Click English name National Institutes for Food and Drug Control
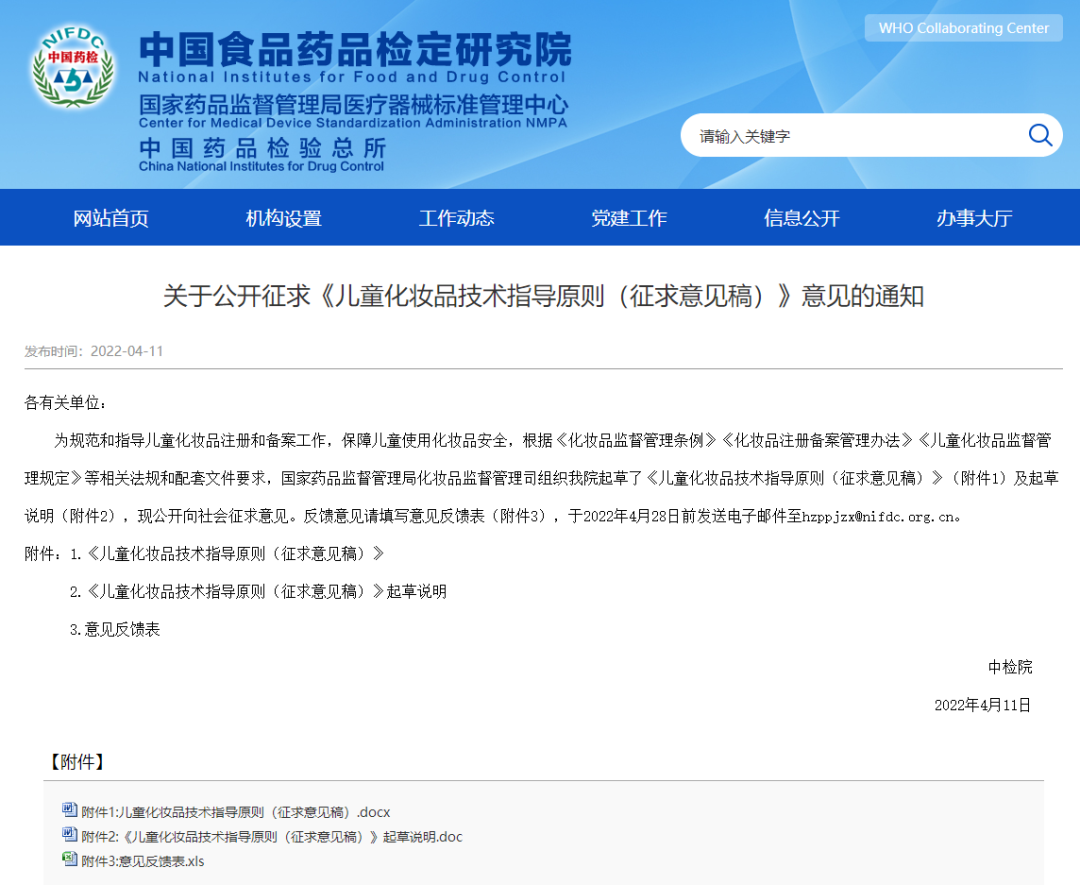This screenshot has width=1080, height=885. tap(351, 76)
